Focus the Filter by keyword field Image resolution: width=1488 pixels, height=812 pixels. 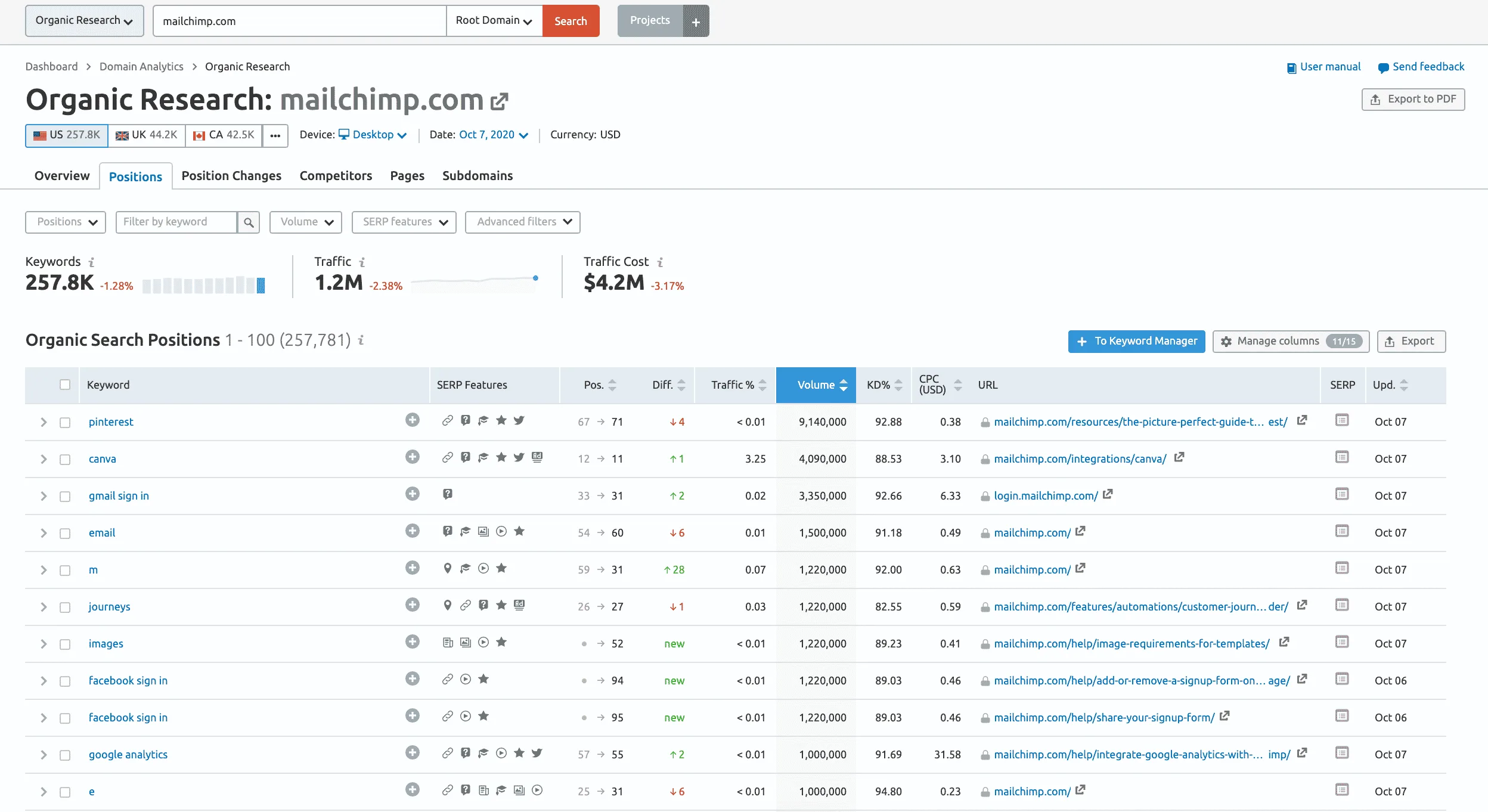[176, 222]
